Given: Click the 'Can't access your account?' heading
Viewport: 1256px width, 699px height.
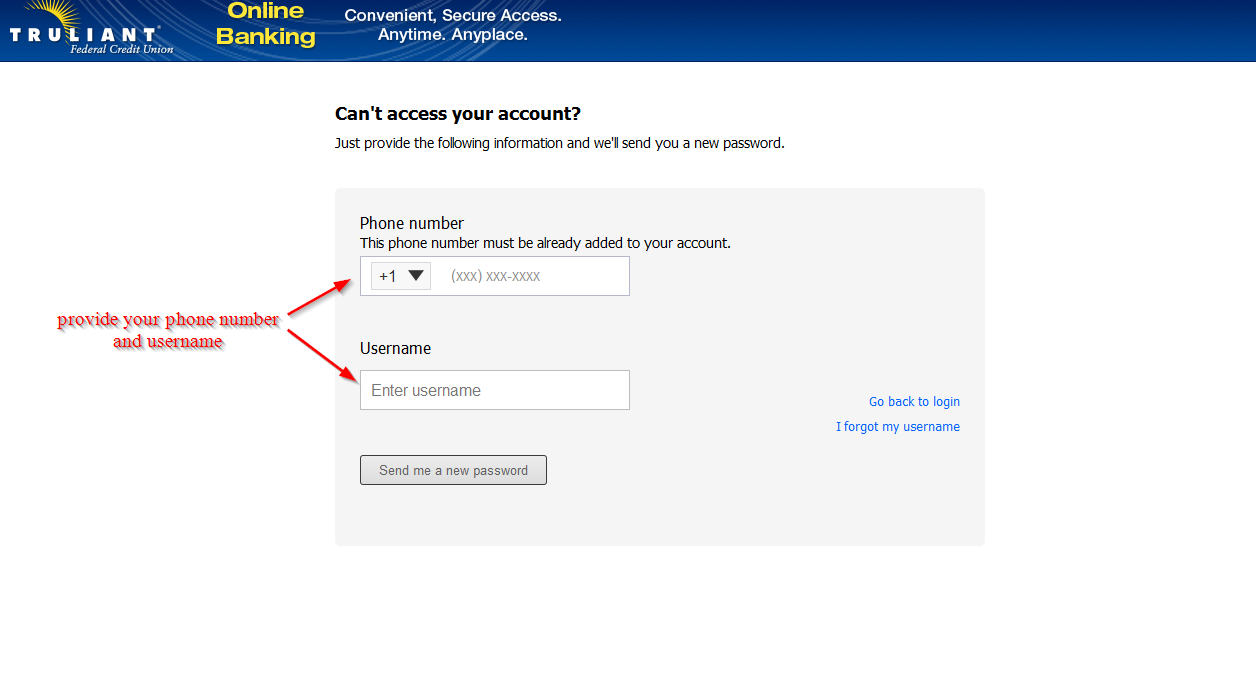Looking at the screenshot, I should (458, 114).
